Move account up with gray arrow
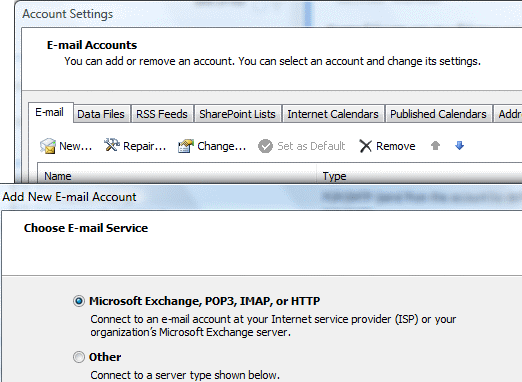 (x=435, y=145)
